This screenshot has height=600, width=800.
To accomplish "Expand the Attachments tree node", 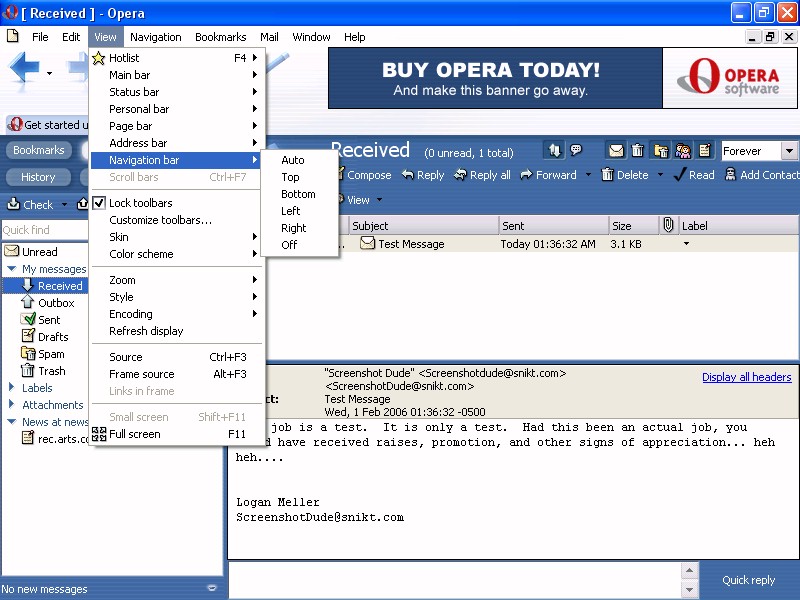I will (x=11, y=405).
